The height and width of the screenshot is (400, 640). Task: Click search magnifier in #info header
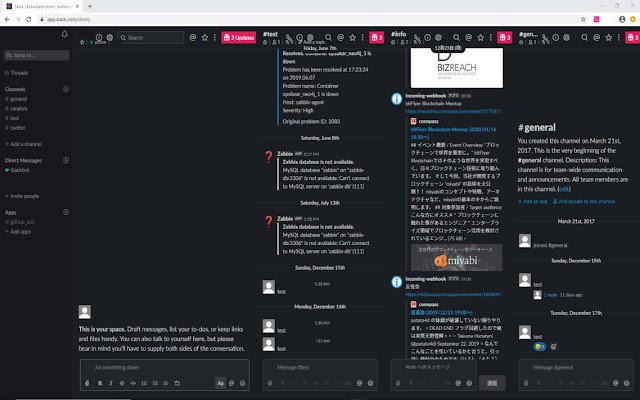(x=456, y=38)
